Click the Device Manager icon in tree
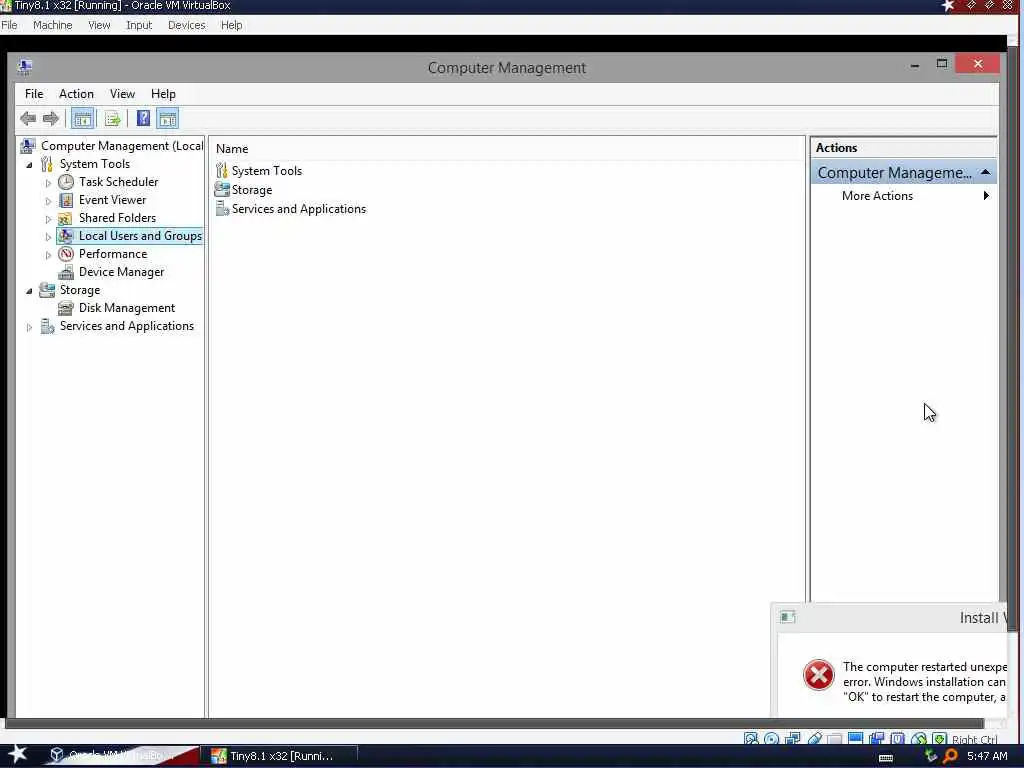Screen dimensions: 1024x768 coord(66,272)
